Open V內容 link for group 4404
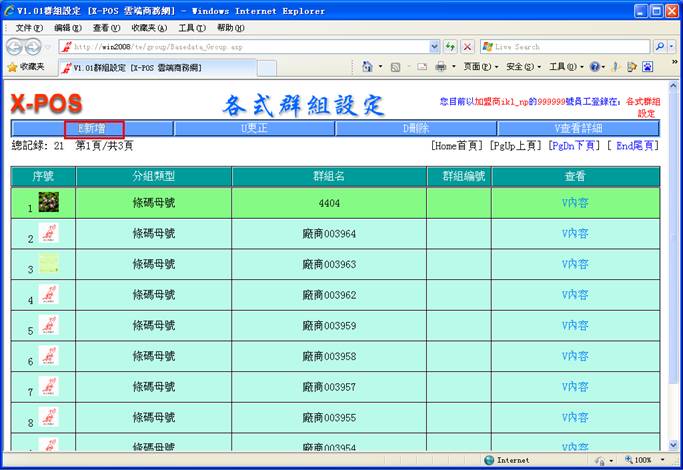683x470 pixels. point(575,202)
